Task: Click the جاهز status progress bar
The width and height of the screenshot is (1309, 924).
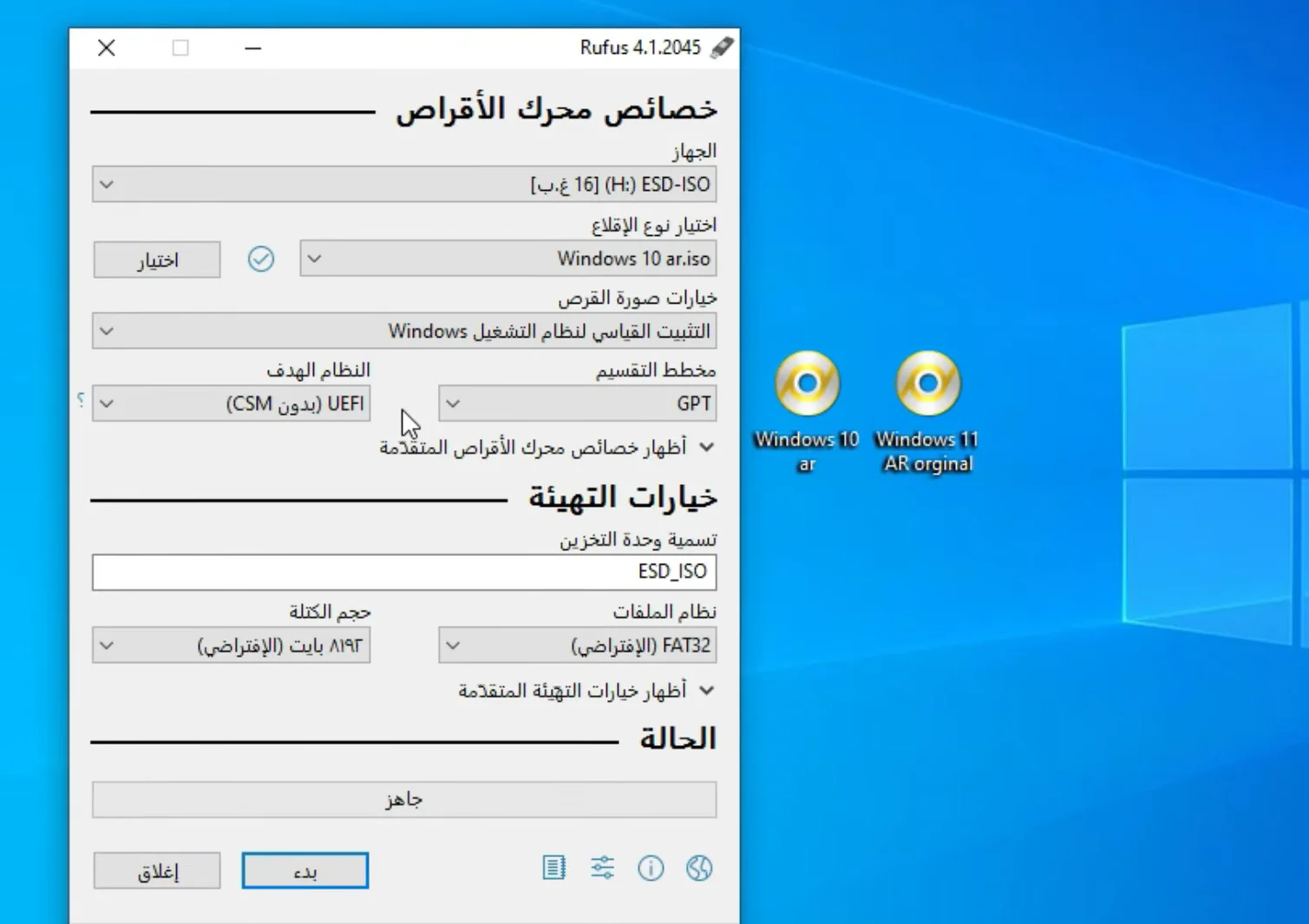Action: (x=404, y=799)
